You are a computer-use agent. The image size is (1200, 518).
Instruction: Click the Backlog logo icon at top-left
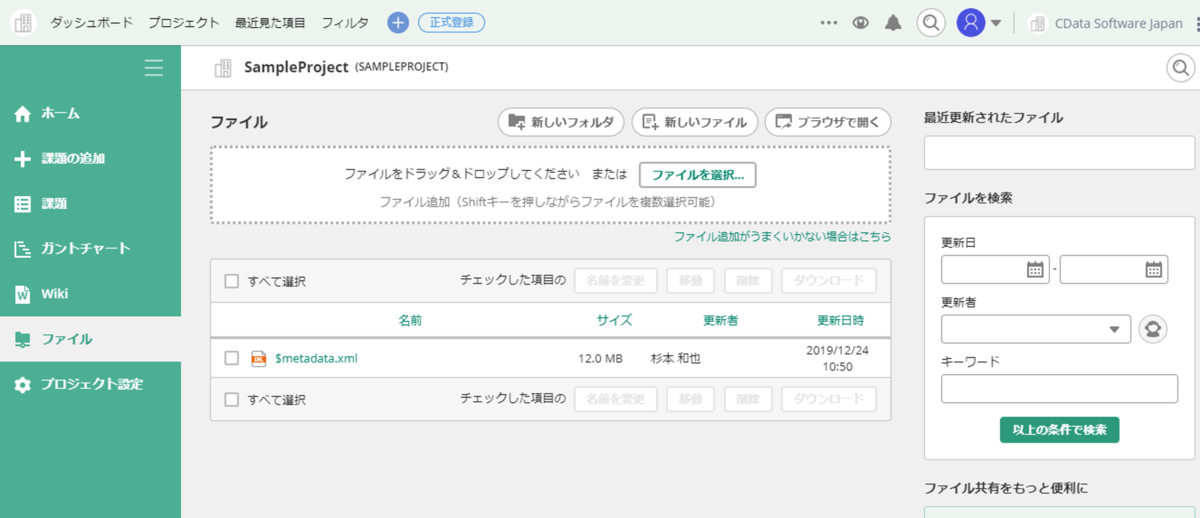click(24, 22)
